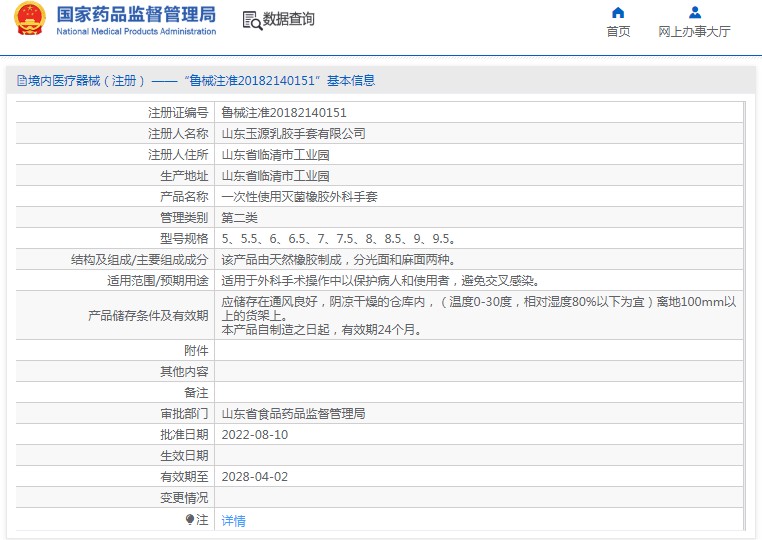Open the 详情 details link
The image size is (762, 540).
click(233, 521)
